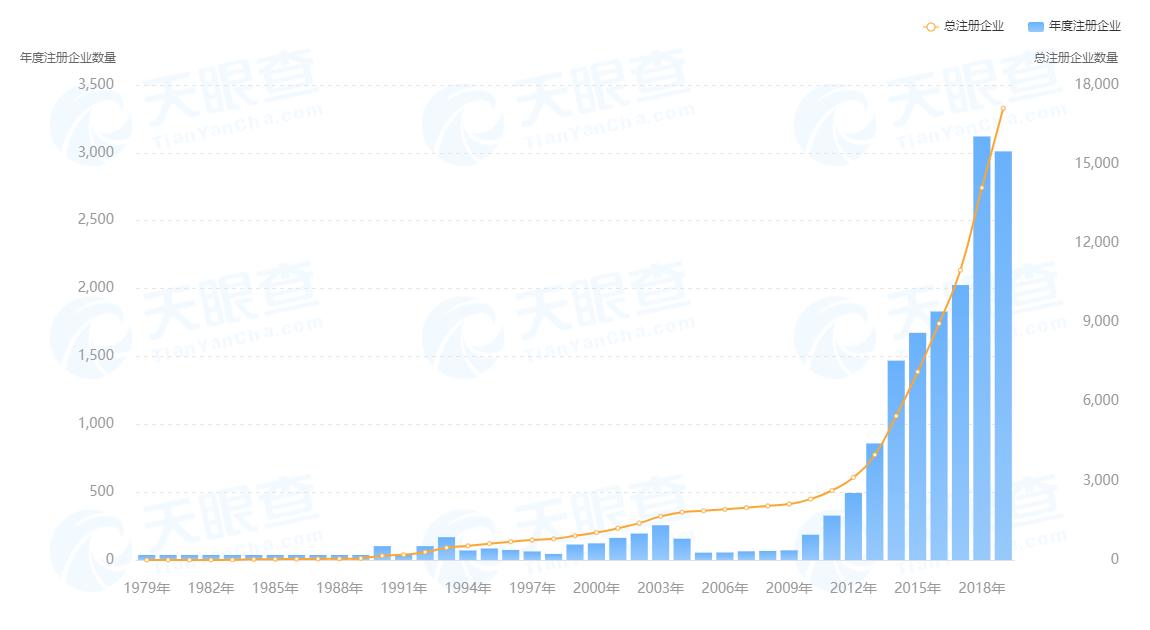Click the 12,000 right axis value
This screenshot has width=1150, height=630.
(1096, 242)
